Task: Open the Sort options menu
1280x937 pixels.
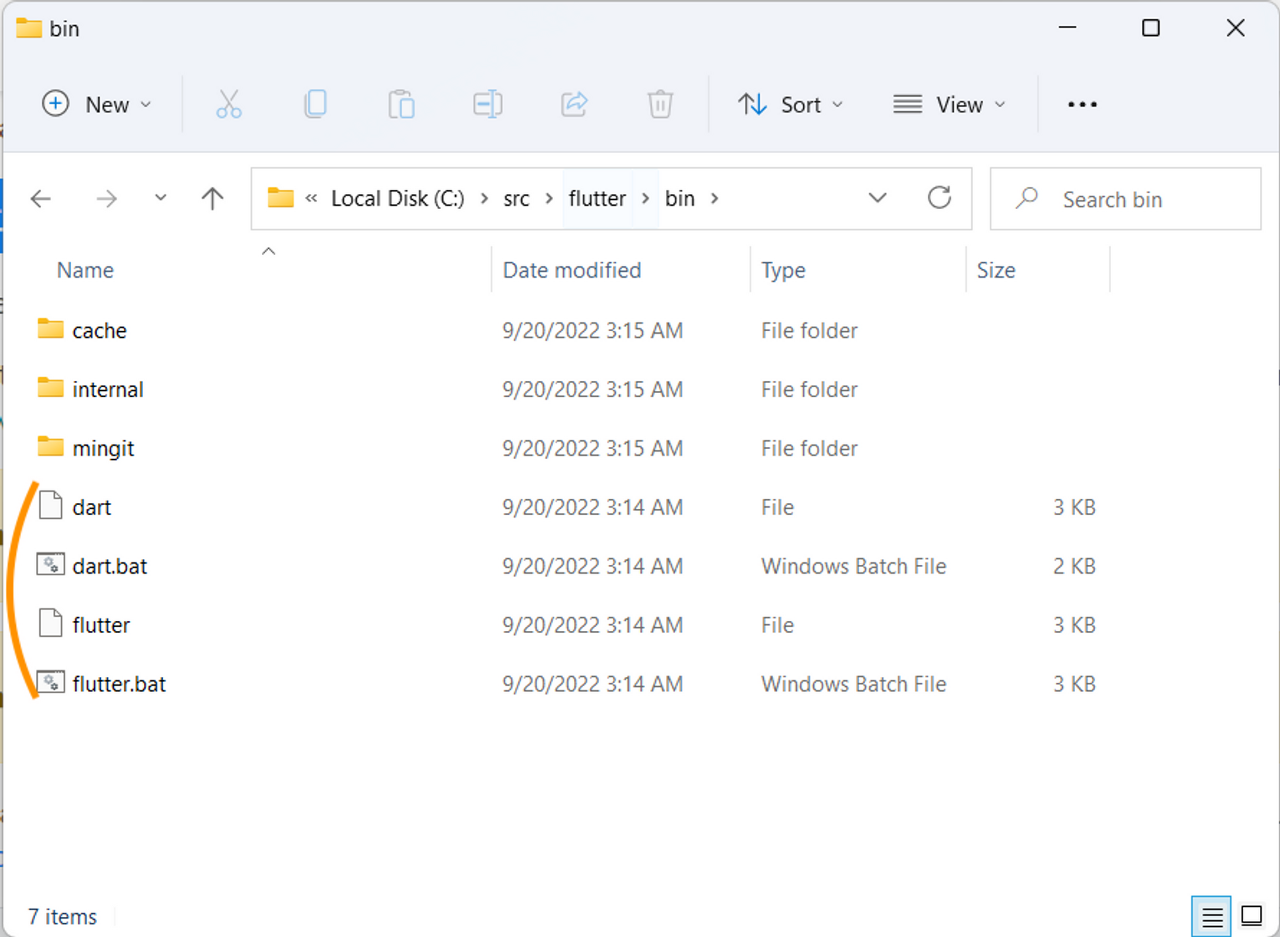Action: click(x=791, y=104)
